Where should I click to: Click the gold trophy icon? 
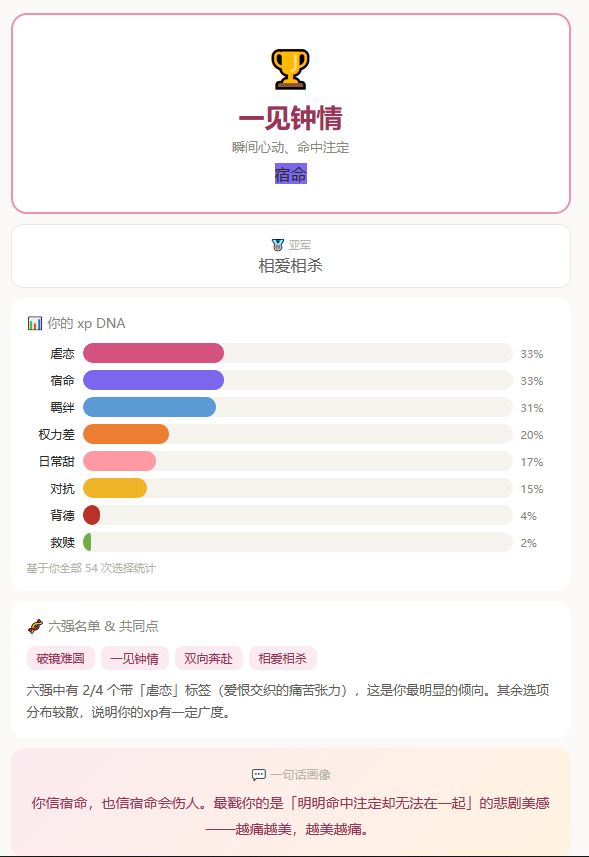pos(290,69)
